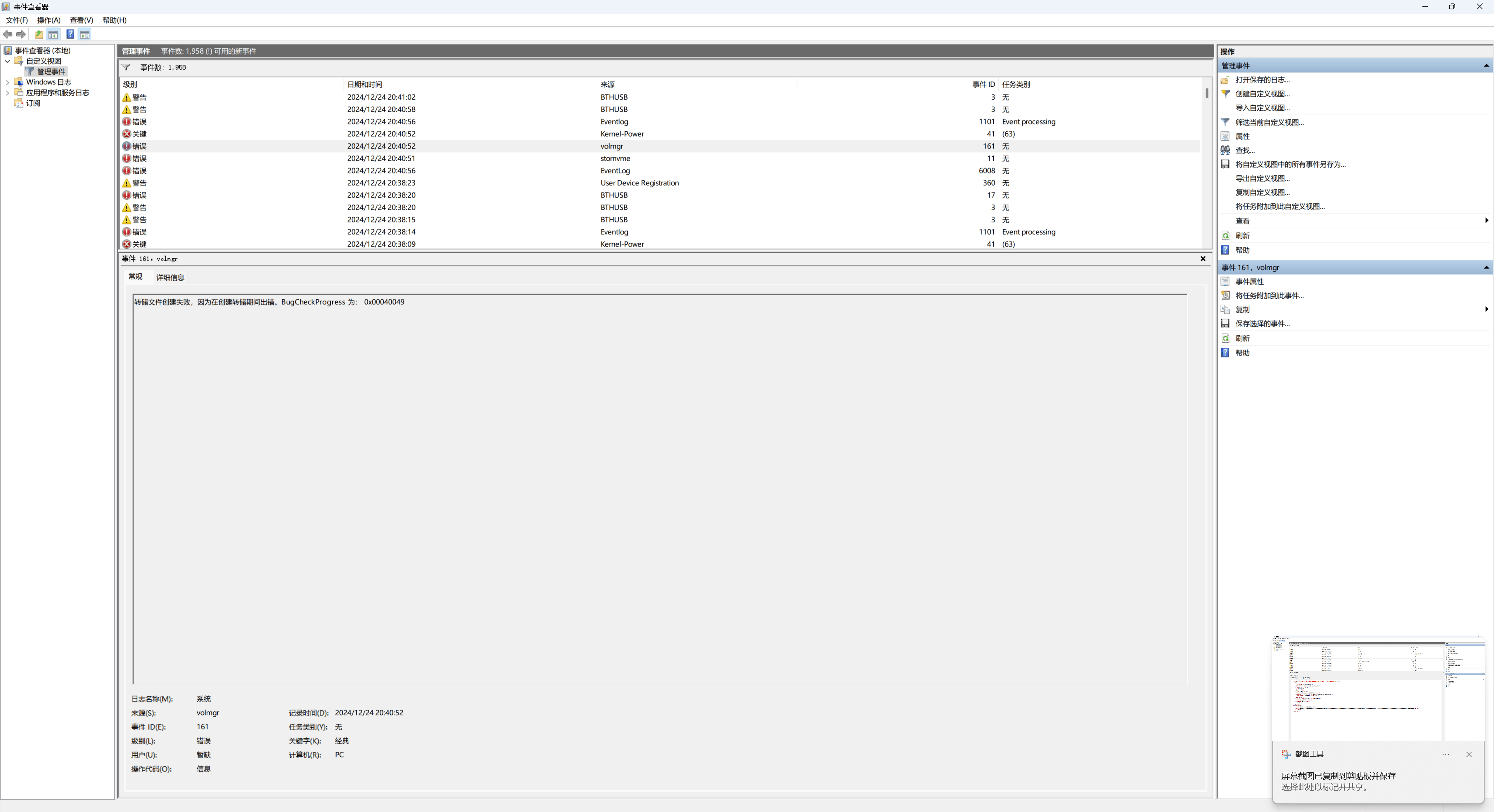Open 事件属性 in actions pane

click(x=1249, y=282)
